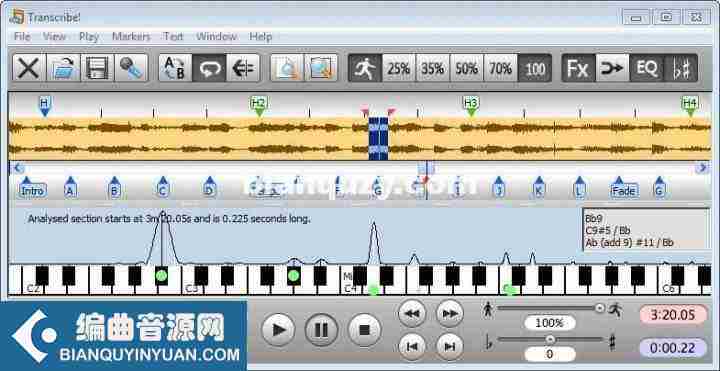
Task: Click the 0:00.22 selection length display
Action: point(673,348)
